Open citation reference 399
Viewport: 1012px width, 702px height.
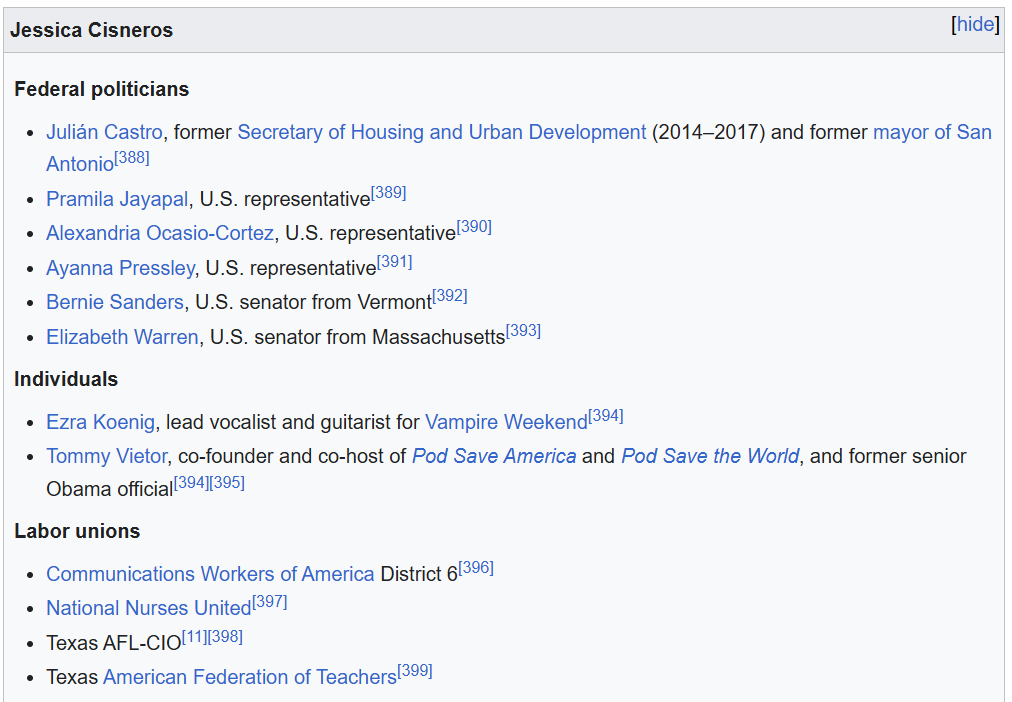(x=415, y=672)
